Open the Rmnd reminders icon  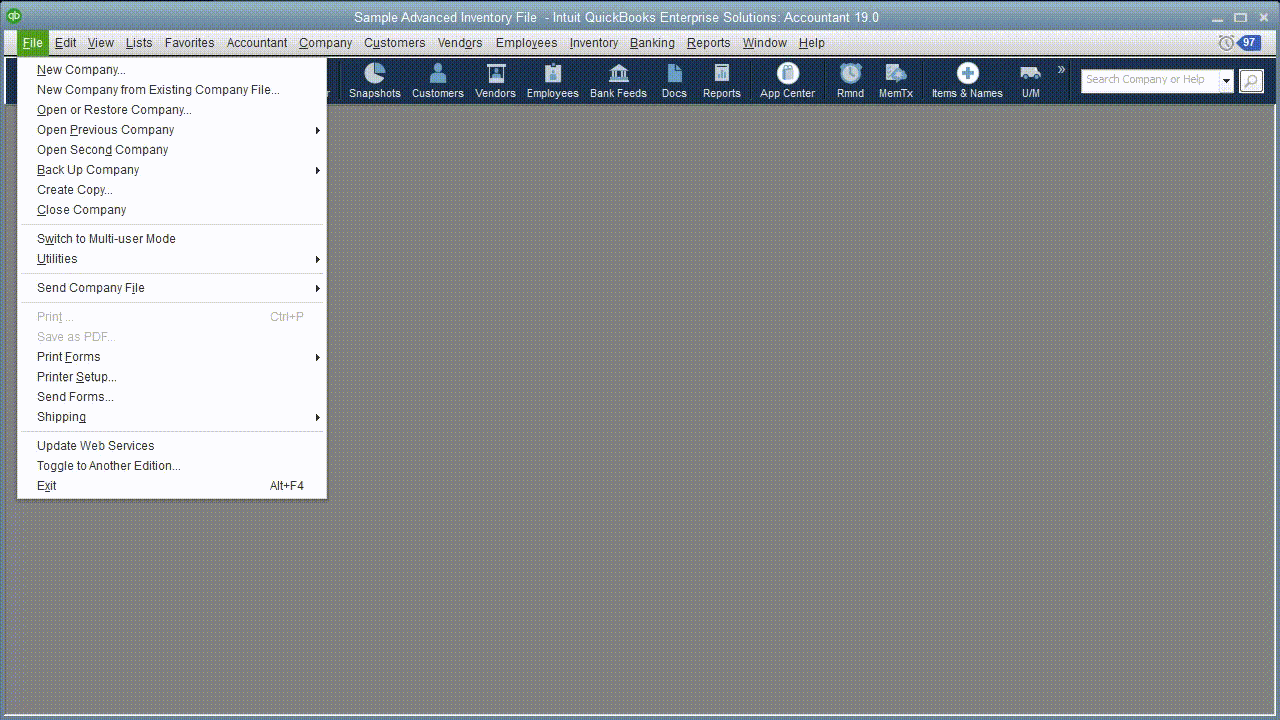[850, 80]
